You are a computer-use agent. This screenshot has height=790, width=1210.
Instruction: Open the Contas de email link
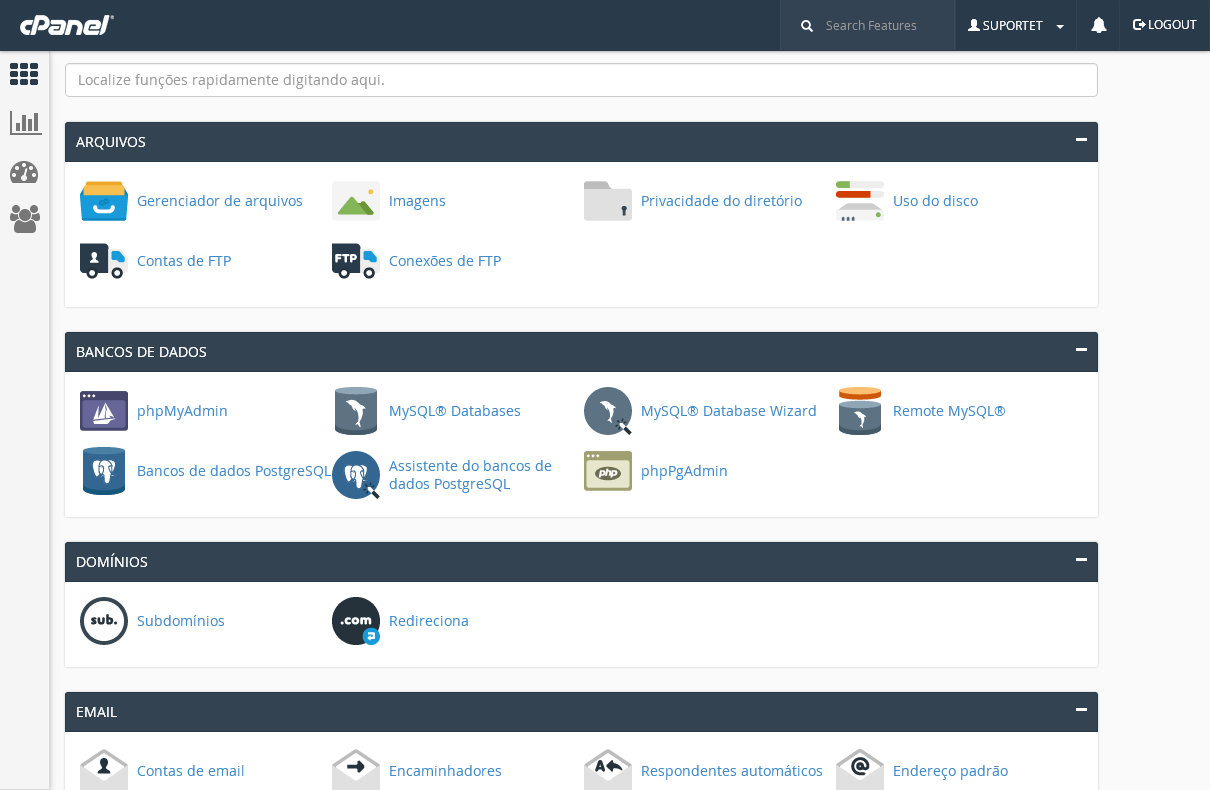coord(191,771)
